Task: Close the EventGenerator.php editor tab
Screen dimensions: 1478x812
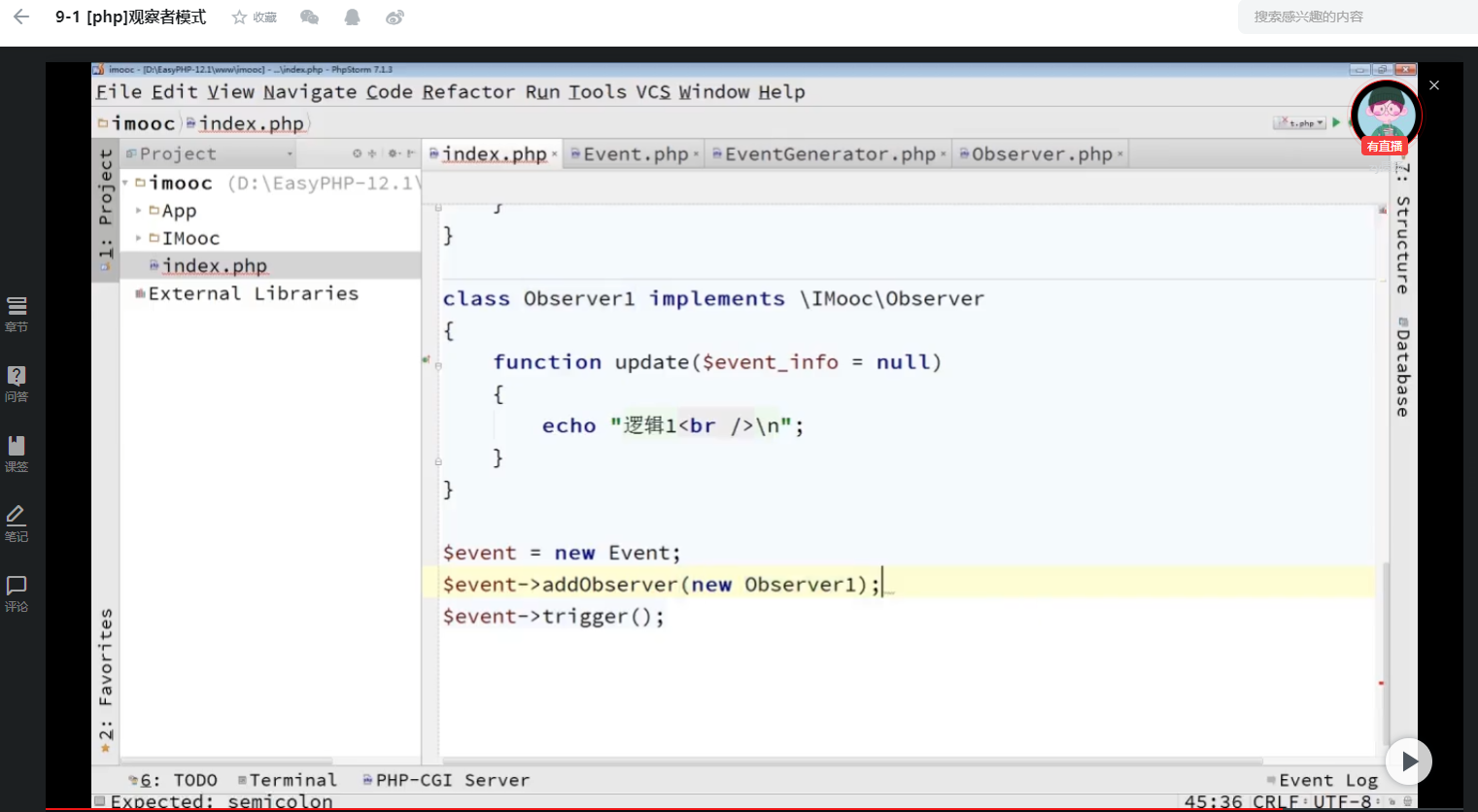Action: [x=943, y=154]
